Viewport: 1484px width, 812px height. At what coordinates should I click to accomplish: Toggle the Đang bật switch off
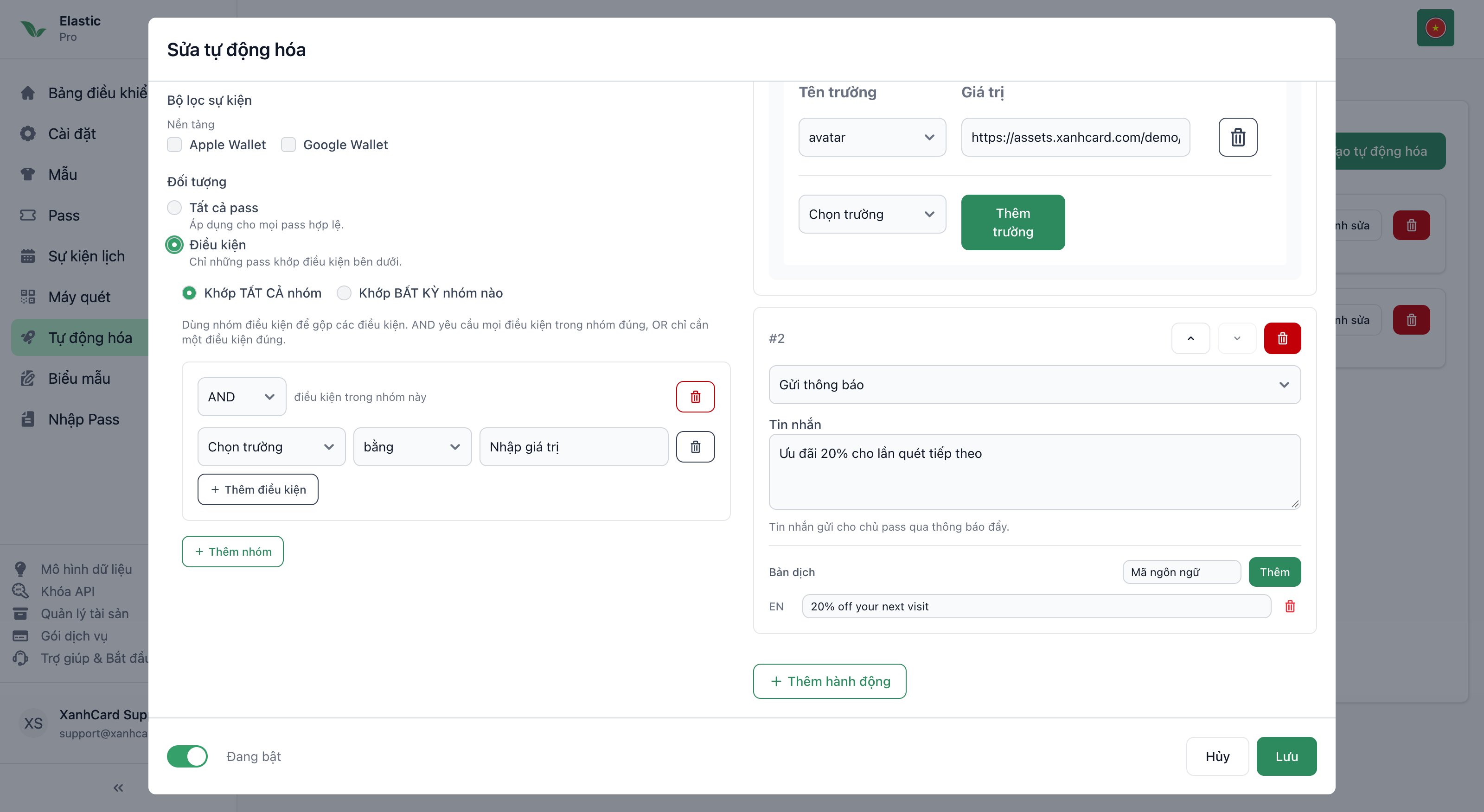coord(187,756)
